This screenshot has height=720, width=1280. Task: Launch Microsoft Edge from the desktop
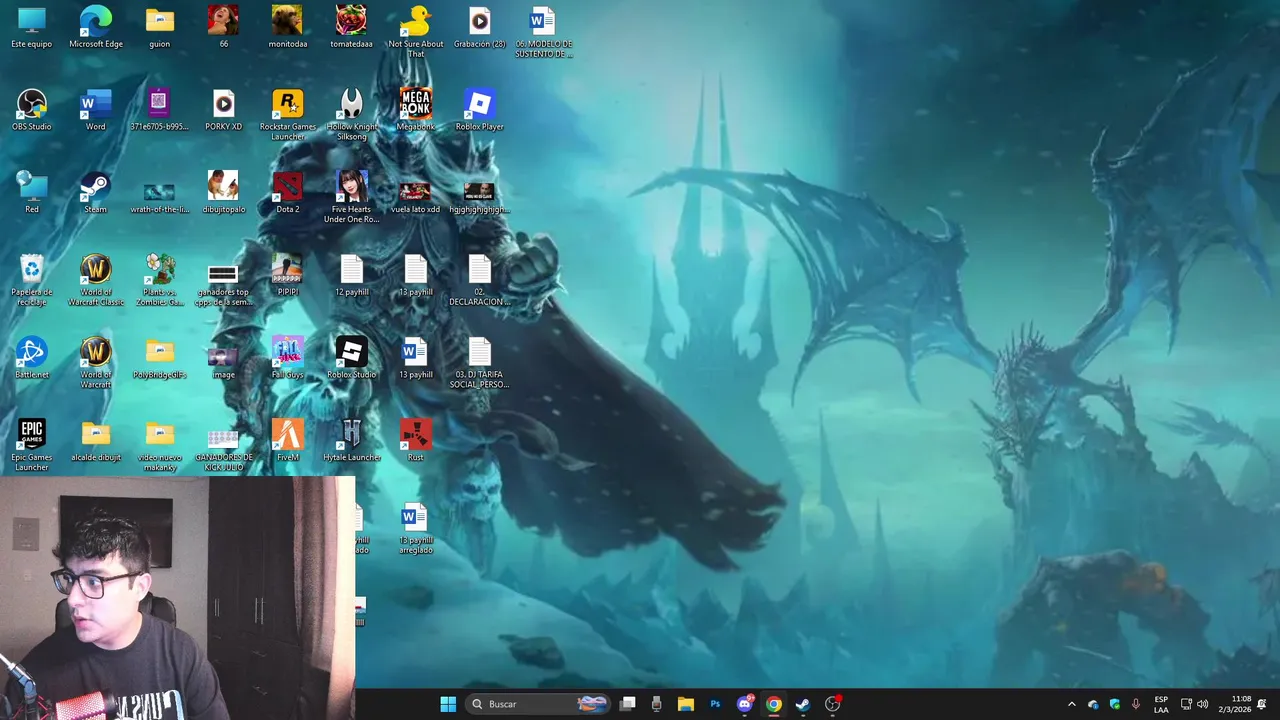[x=96, y=27]
